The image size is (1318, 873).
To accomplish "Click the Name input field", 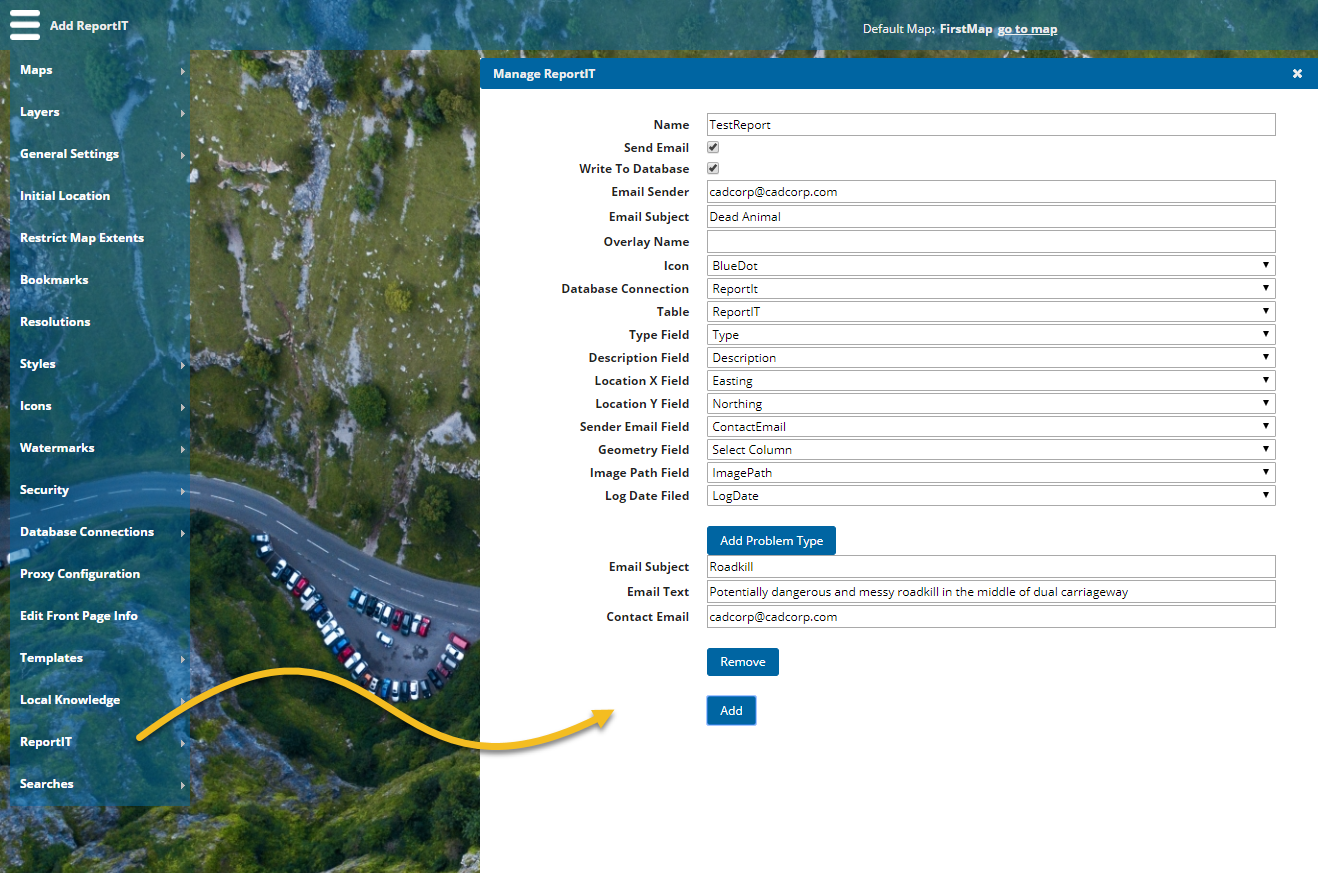I will click(x=990, y=125).
